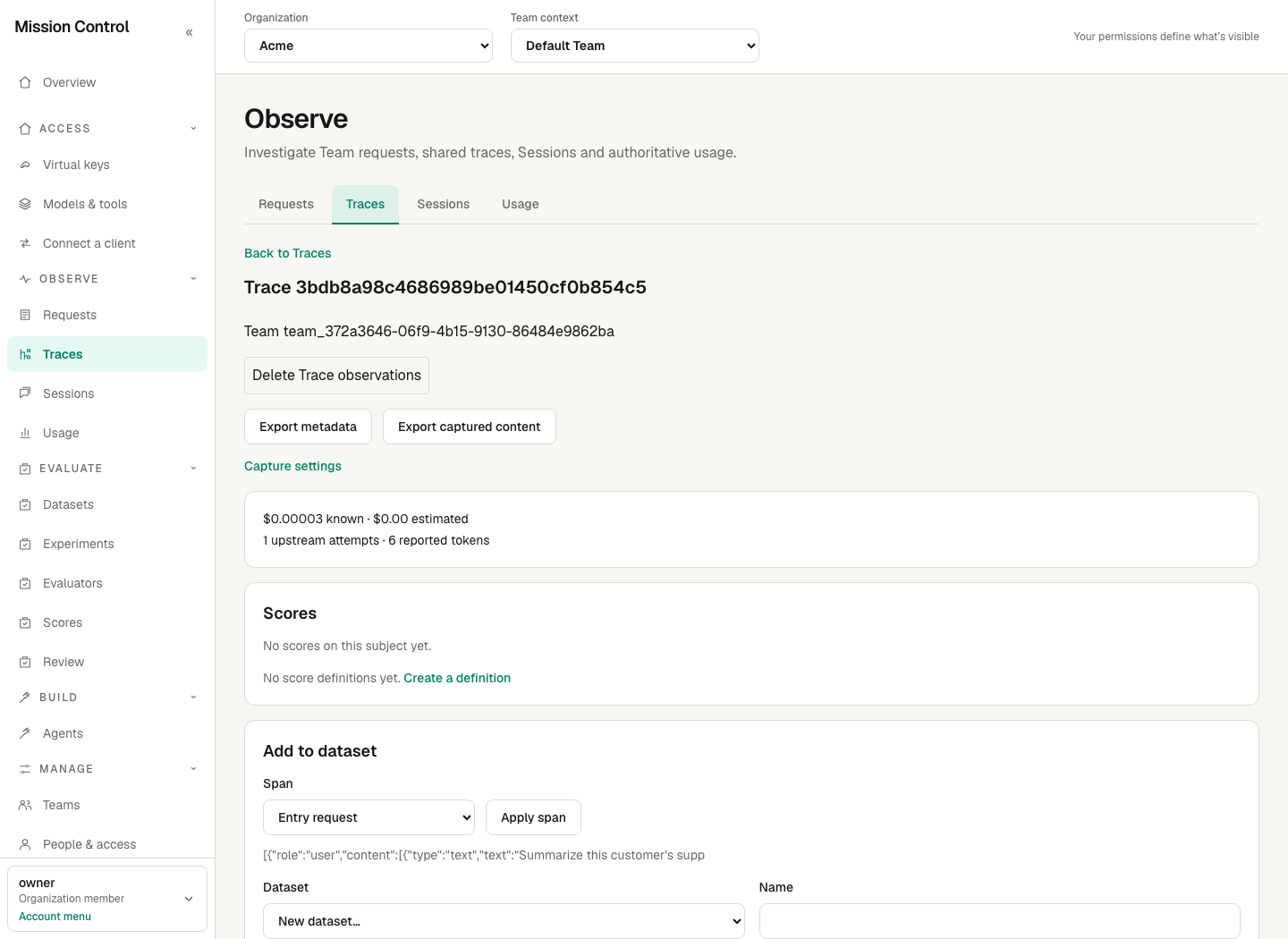1288x939 pixels.
Task: Open the Team context dropdown
Action: click(635, 46)
